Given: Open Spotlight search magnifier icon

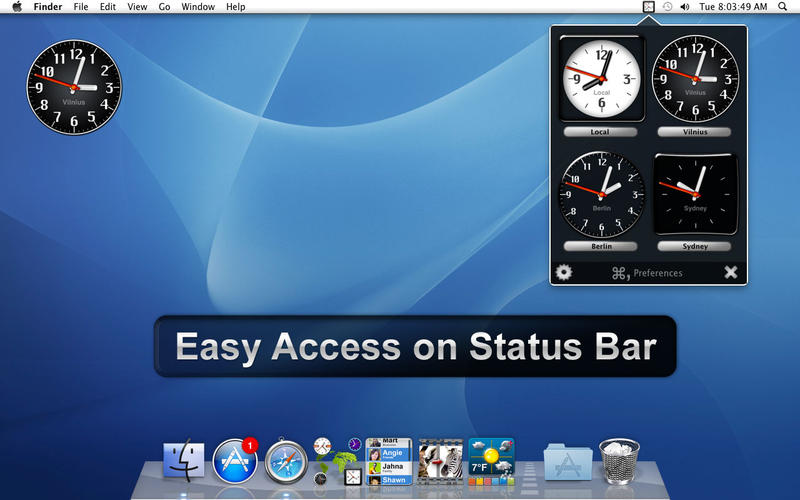Looking at the screenshot, I should [783, 7].
